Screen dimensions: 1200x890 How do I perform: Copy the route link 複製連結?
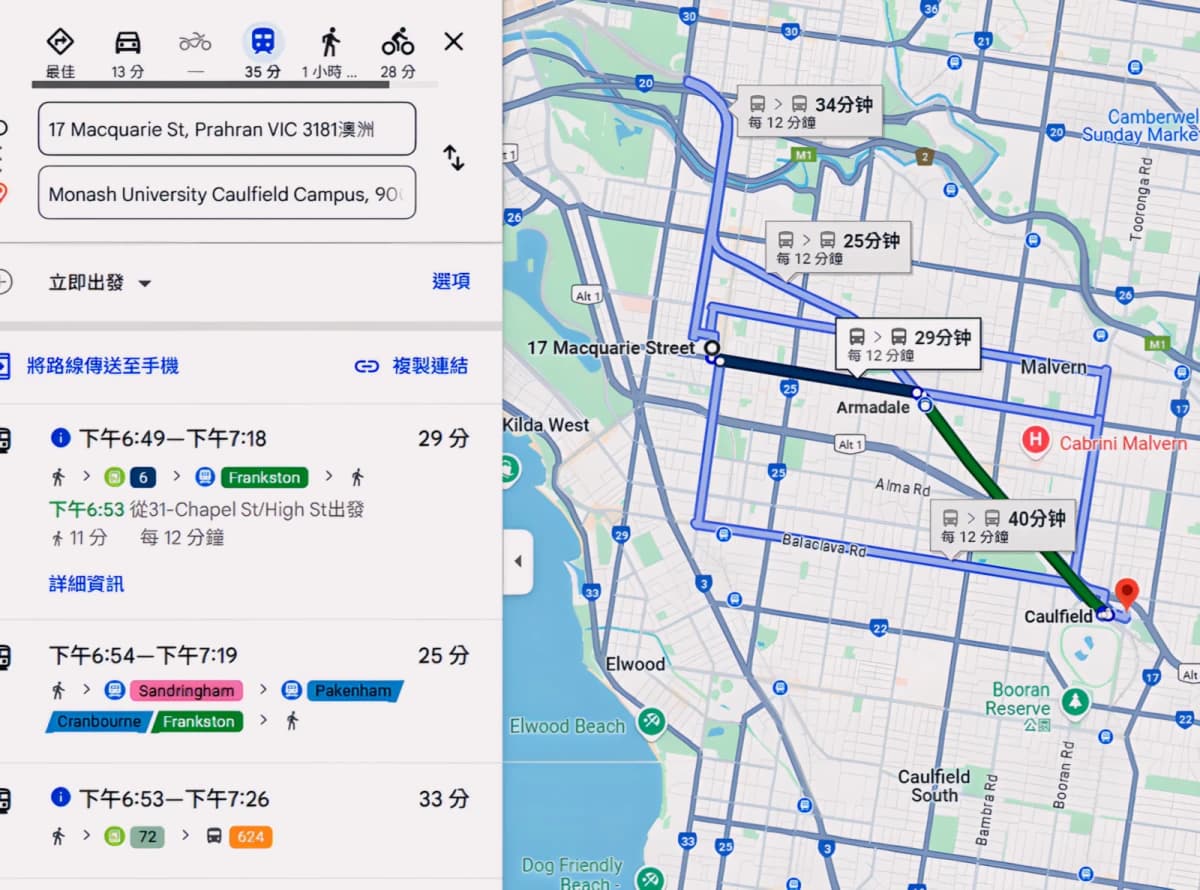pyautogui.click(x=411, y=366)
